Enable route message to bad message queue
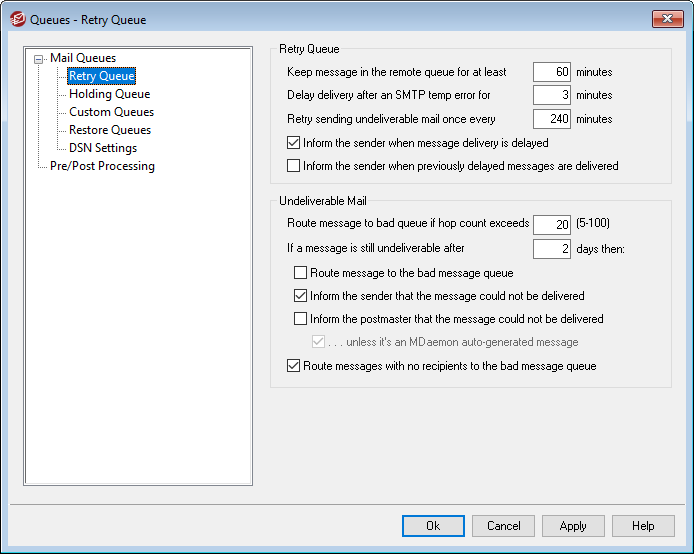 301,273
